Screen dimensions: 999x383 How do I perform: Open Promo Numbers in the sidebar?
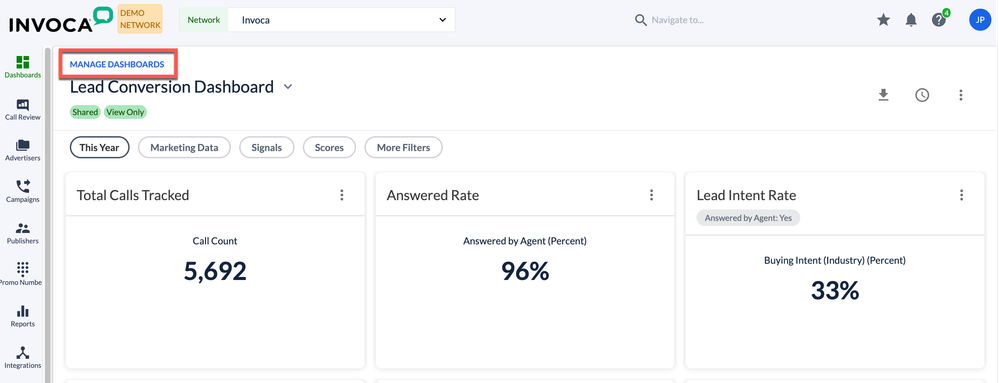(x=22, y=275)
